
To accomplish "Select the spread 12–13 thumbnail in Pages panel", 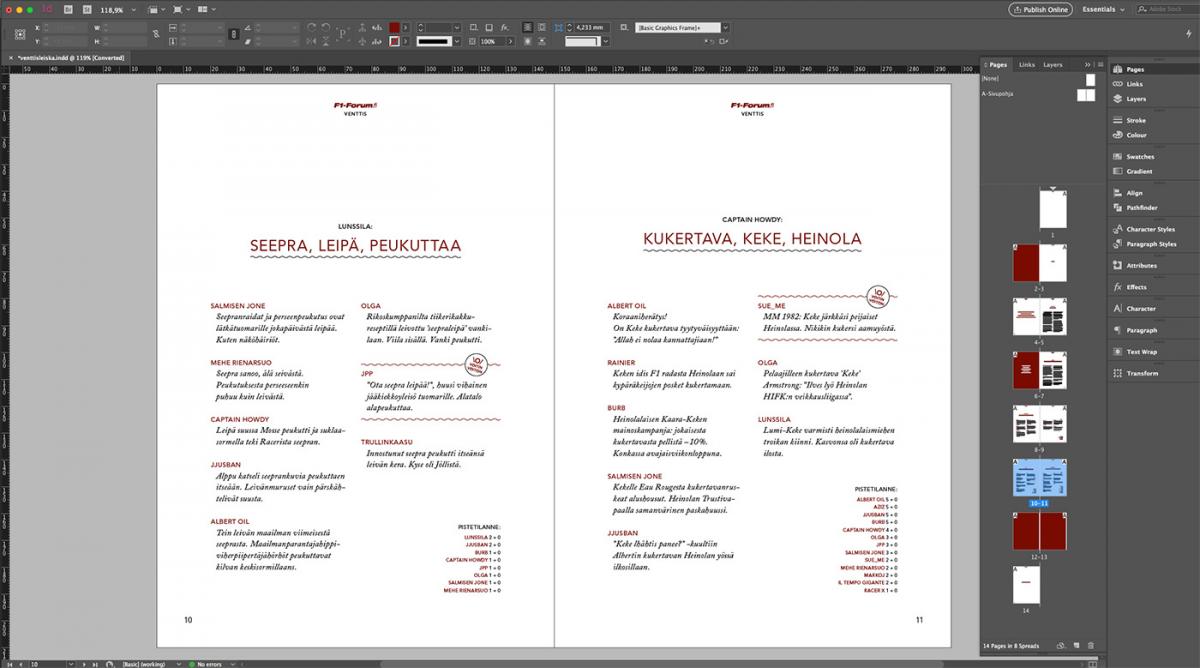I will (x=1040, y=531).
